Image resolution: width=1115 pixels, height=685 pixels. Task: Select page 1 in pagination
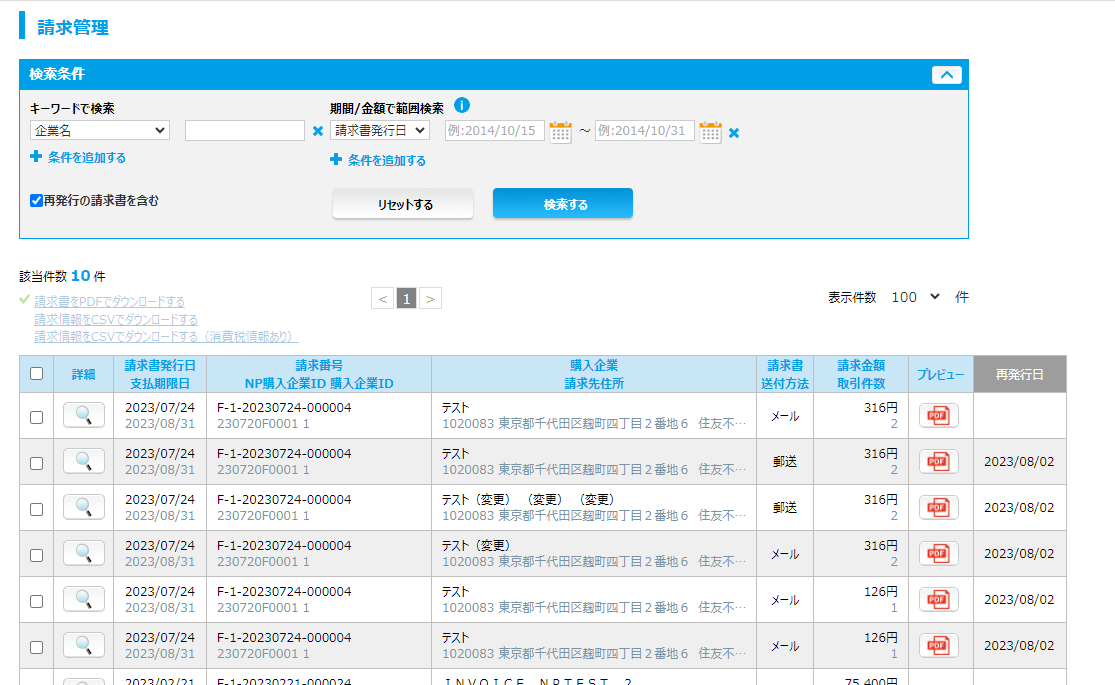(x=406, y=299)
